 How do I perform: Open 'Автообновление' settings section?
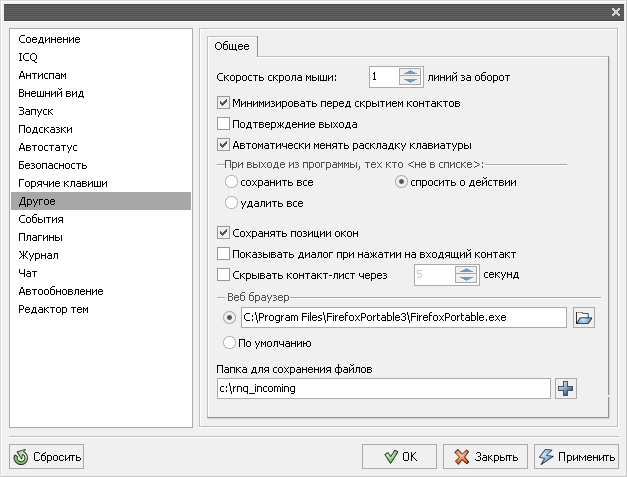[101, 291]
